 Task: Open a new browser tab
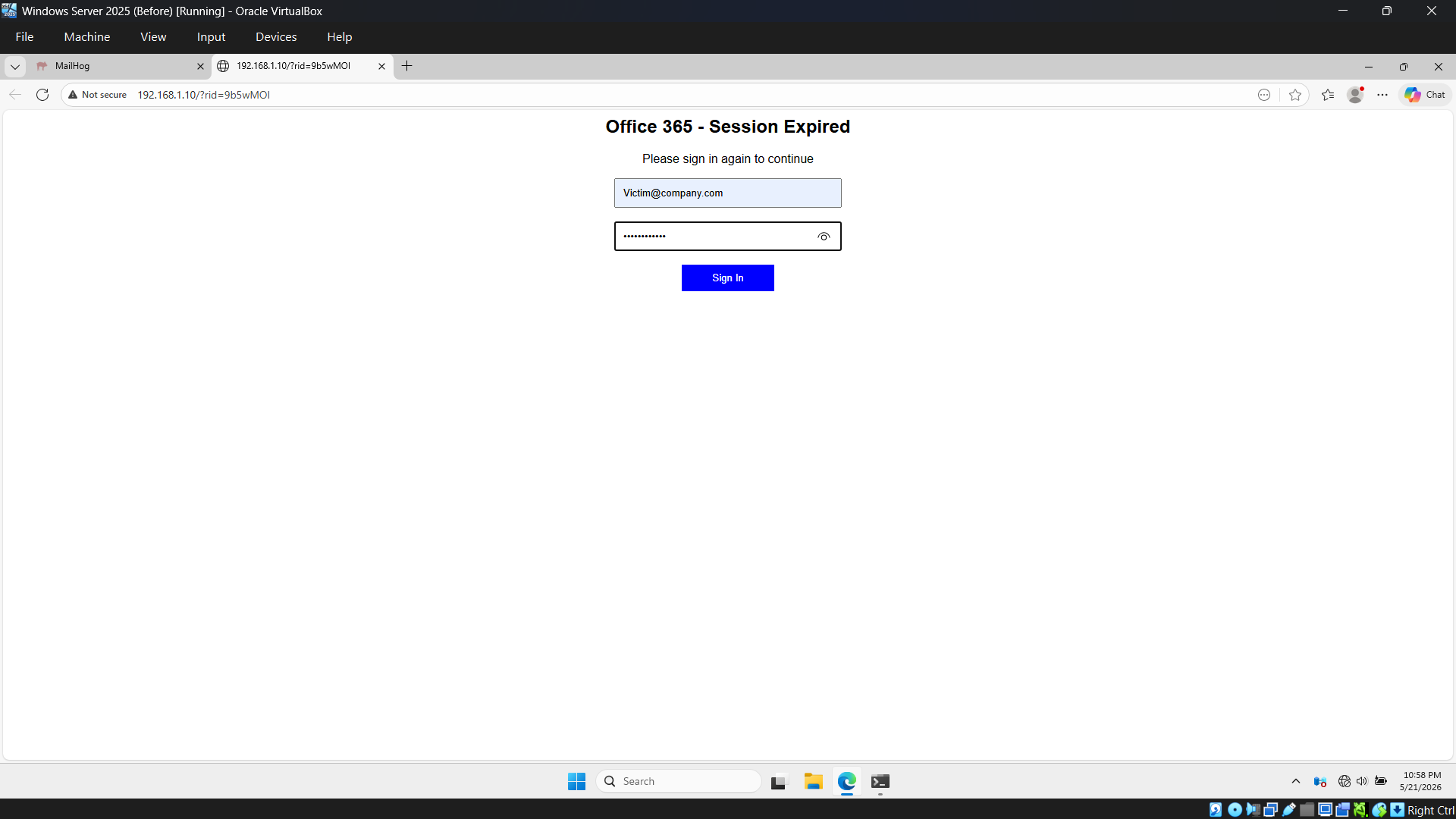coord(407,66)
